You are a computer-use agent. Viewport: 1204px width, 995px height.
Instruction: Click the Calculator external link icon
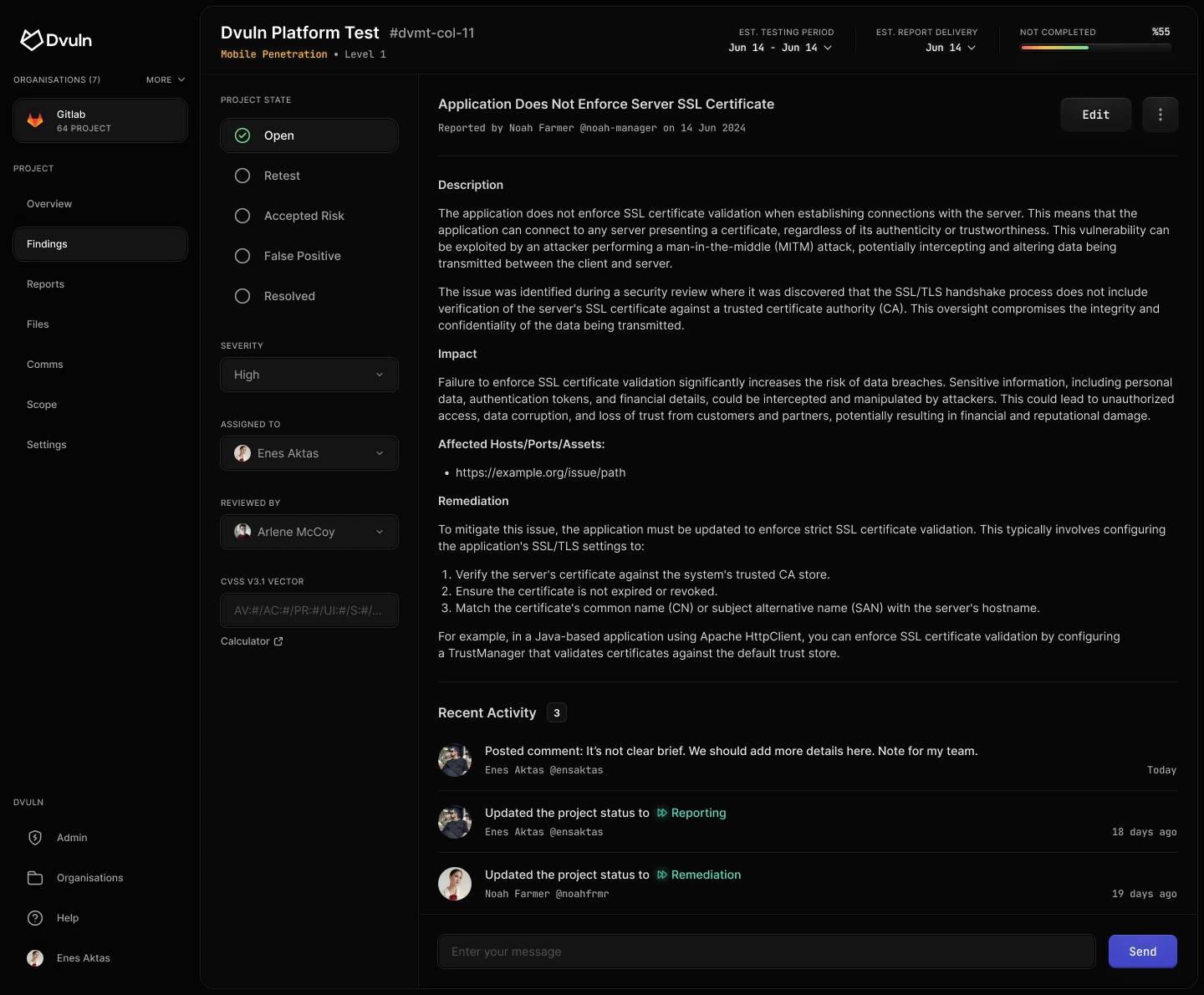[278, 641]
